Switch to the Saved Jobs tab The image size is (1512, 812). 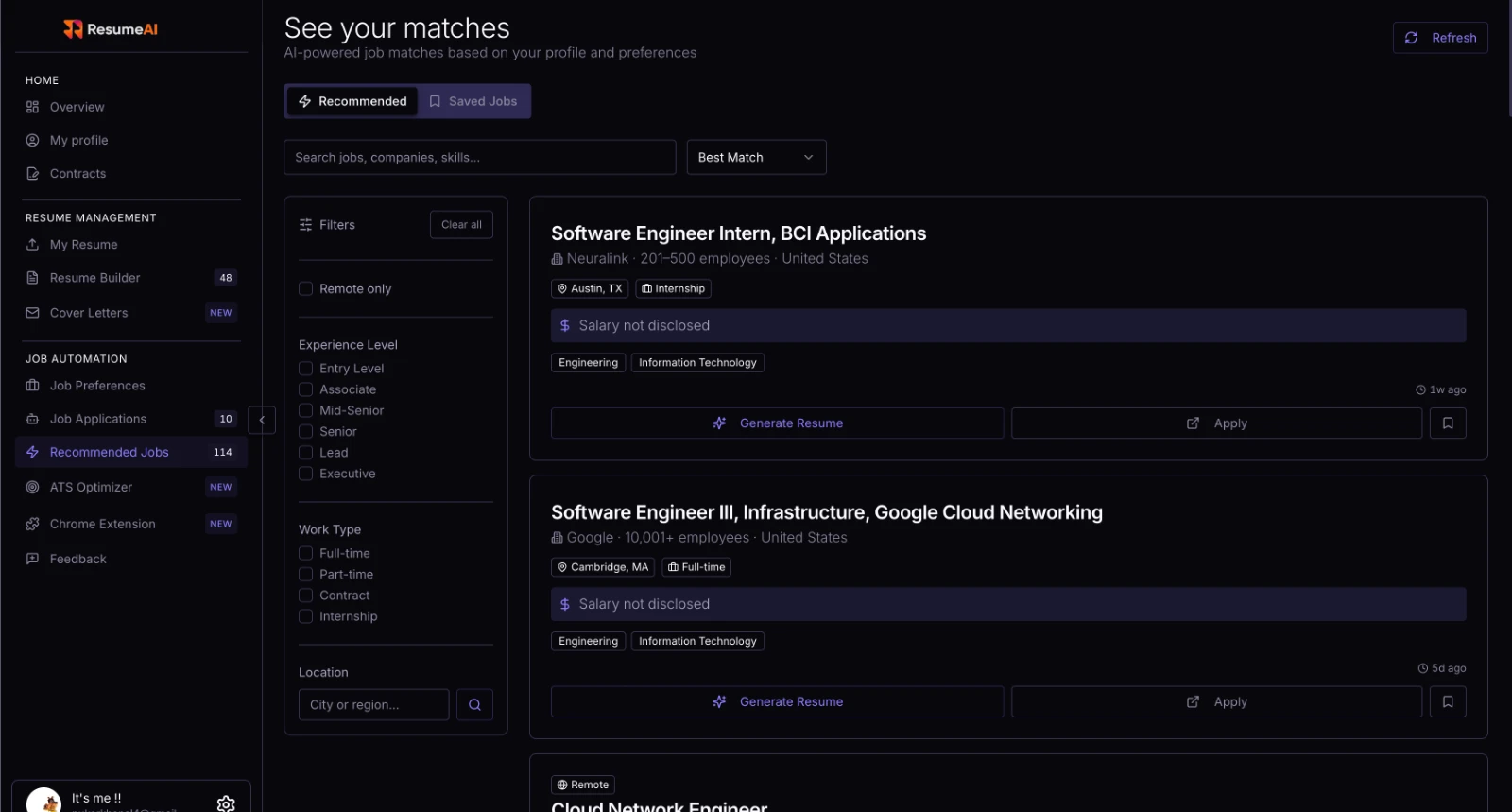tap(473, 101)
